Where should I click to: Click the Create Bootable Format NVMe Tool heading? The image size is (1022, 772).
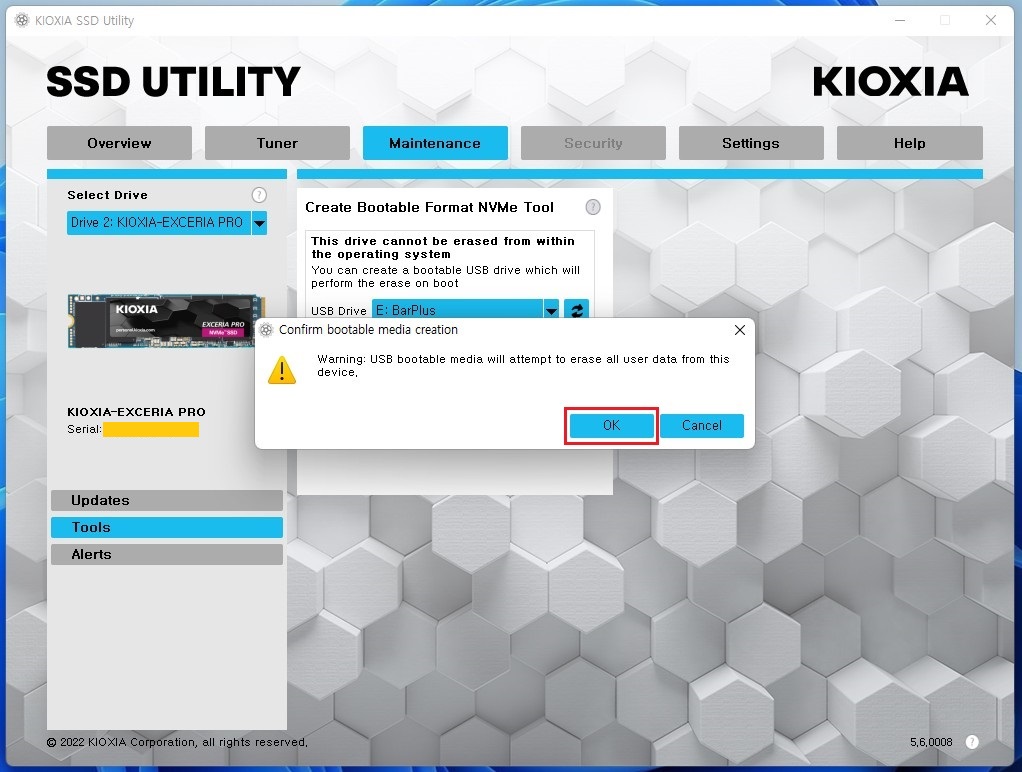tap(430, 207)
